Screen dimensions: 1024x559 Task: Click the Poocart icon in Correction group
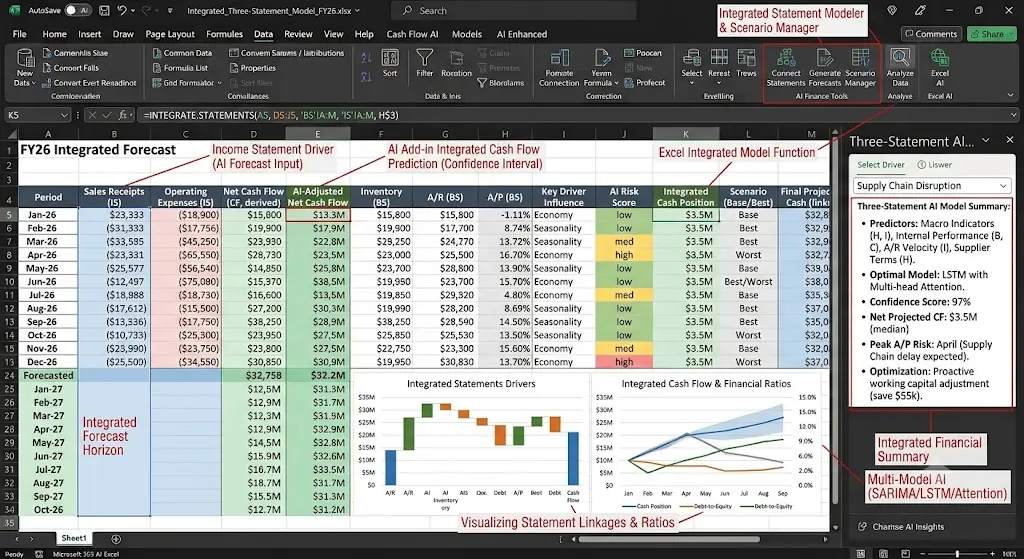pos(629,53)
